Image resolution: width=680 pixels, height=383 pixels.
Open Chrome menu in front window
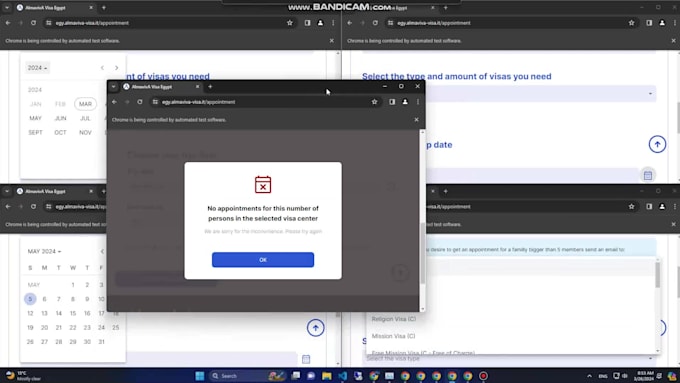418,102
